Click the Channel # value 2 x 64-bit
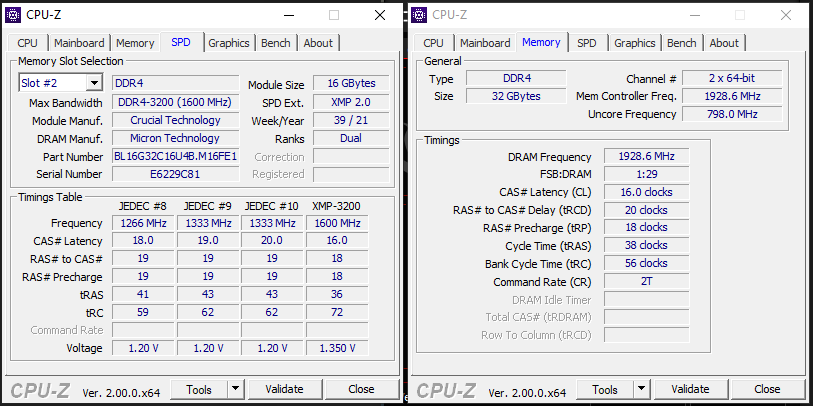Image resolution: width=813 pixels, height=406 pixels. tap(732, 78)
